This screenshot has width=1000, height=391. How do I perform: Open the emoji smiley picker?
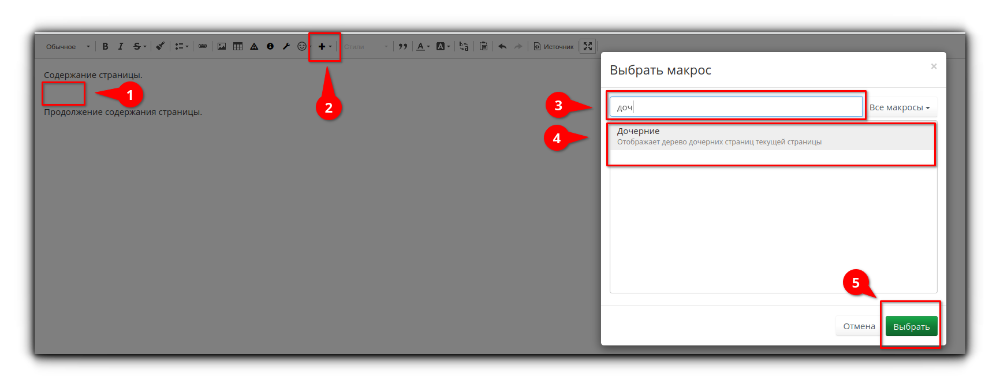tap(302, 47)
